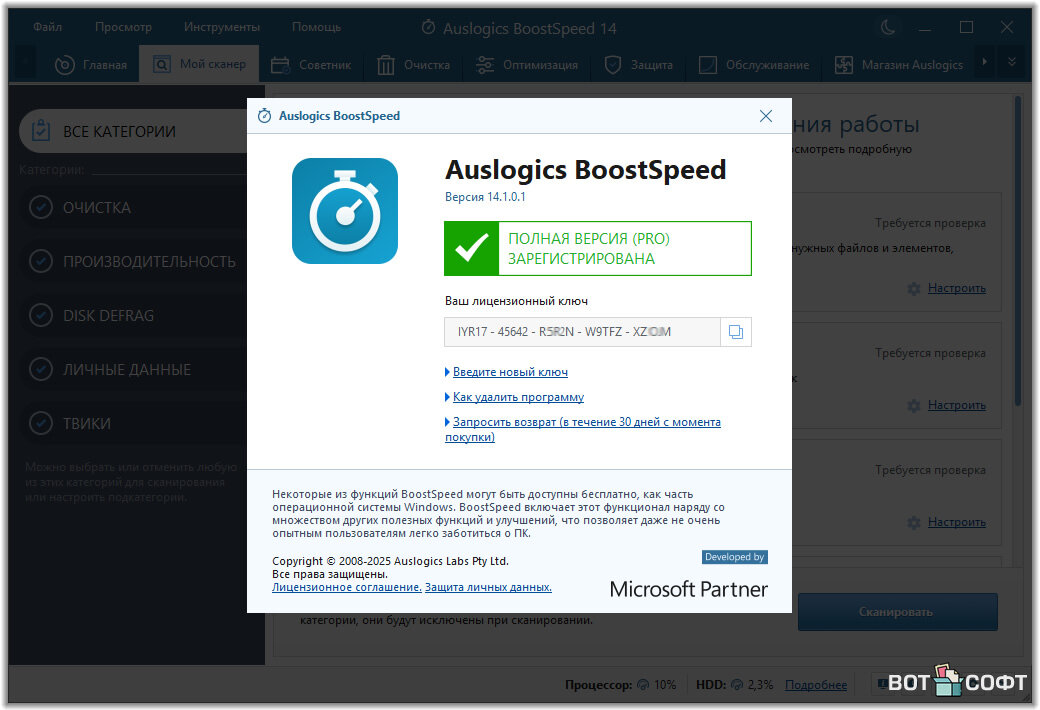Toggle the night mode moon icon
This screenshot has width=1040, height=710.
887,27
